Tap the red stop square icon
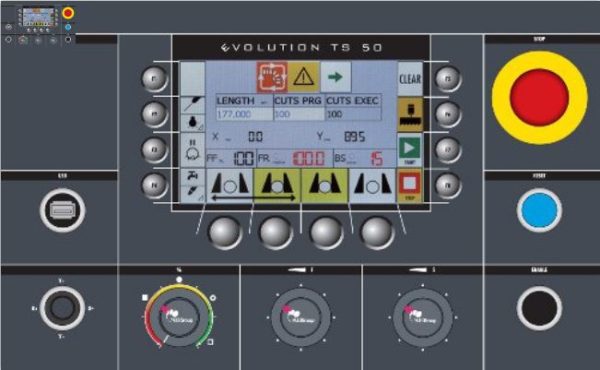Screen dimensions: 600x370 point(409,185)
